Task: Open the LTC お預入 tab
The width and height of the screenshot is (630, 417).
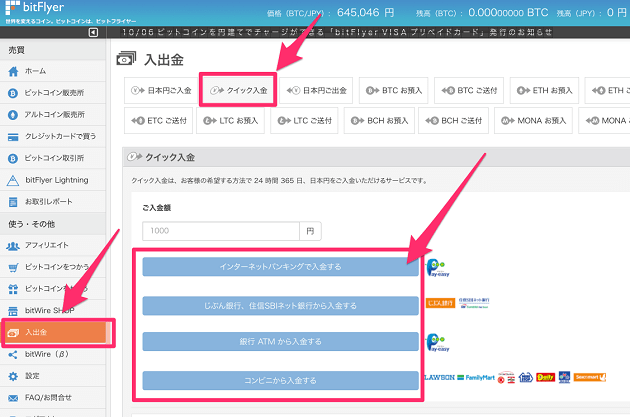Action: [231, 121]
